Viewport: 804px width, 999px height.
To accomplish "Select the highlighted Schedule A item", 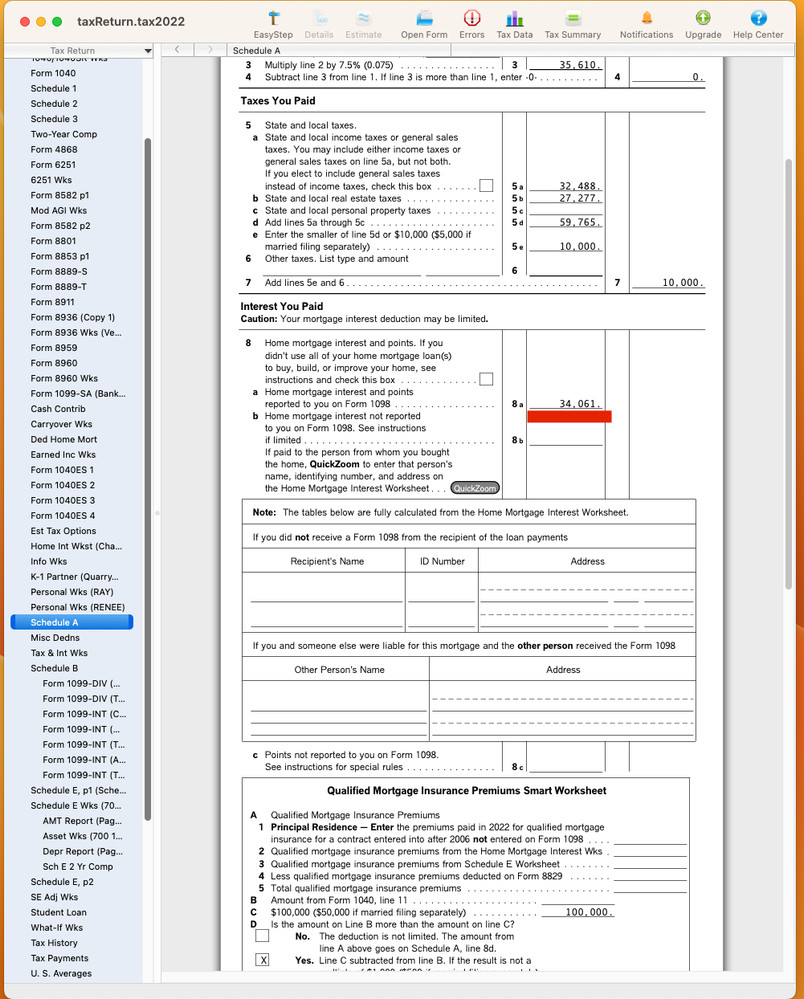I will point(72,622).
